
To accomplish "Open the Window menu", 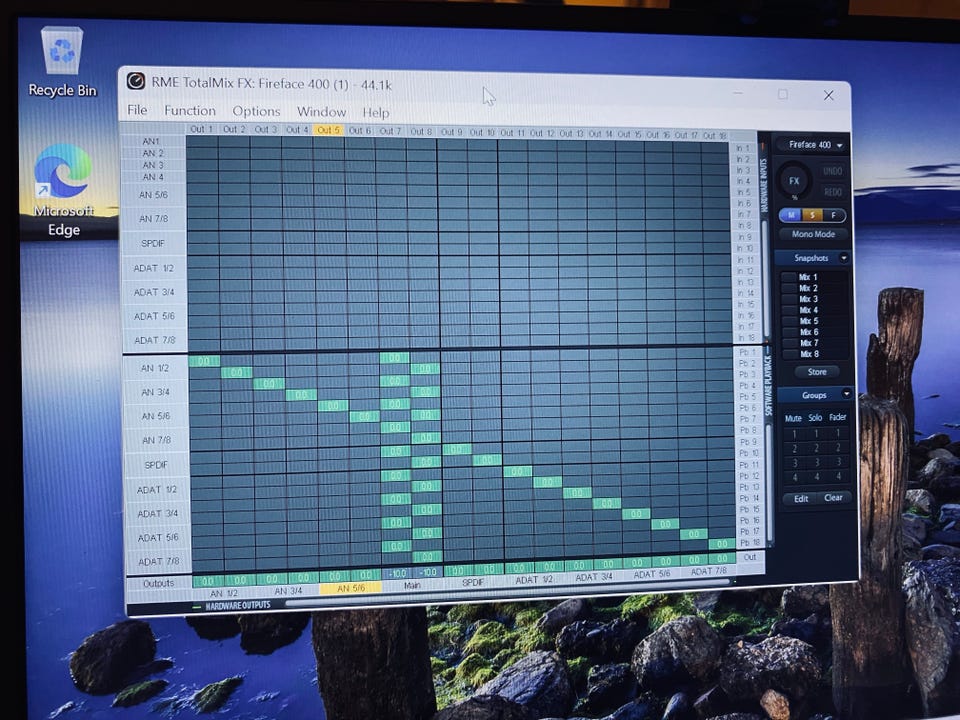I will click(x=321, y=112).
